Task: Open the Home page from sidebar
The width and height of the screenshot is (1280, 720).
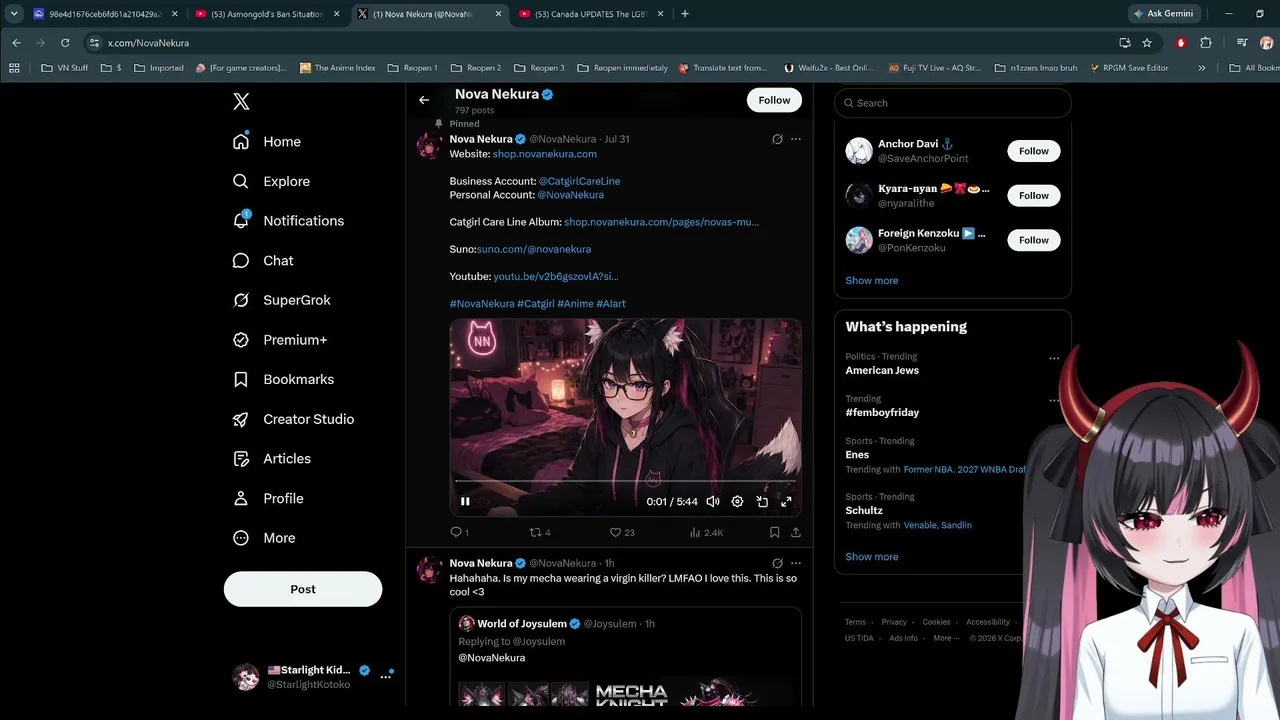Action: tap(266, 142)
